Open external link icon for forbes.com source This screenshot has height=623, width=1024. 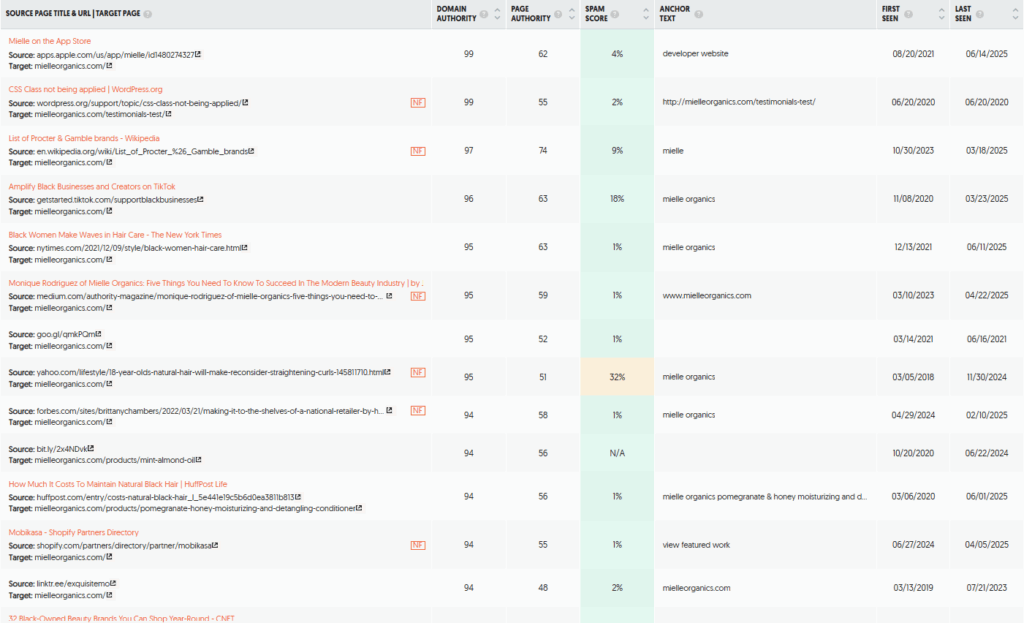(389, 411)
